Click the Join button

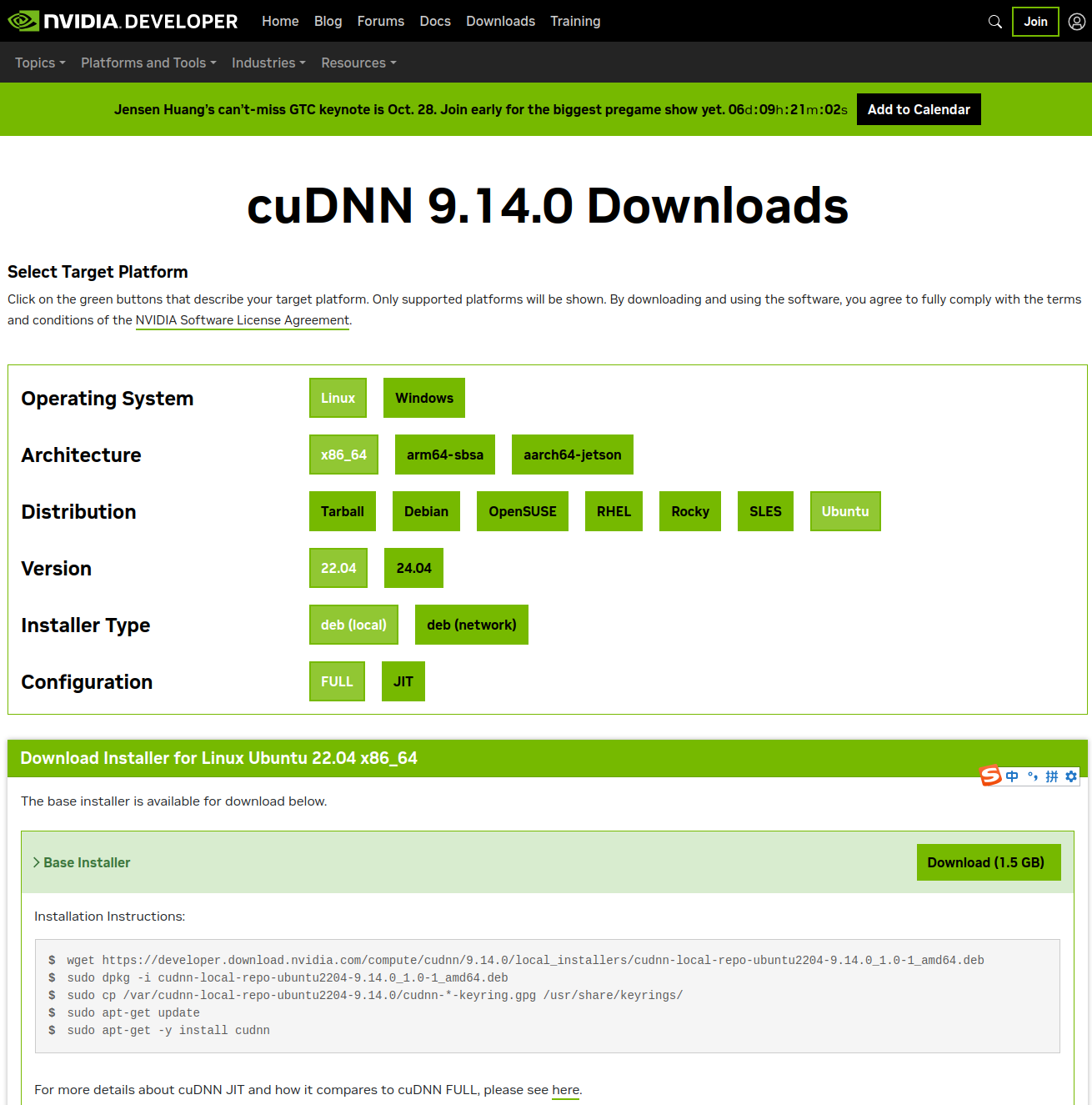[x=1035, y=22]
